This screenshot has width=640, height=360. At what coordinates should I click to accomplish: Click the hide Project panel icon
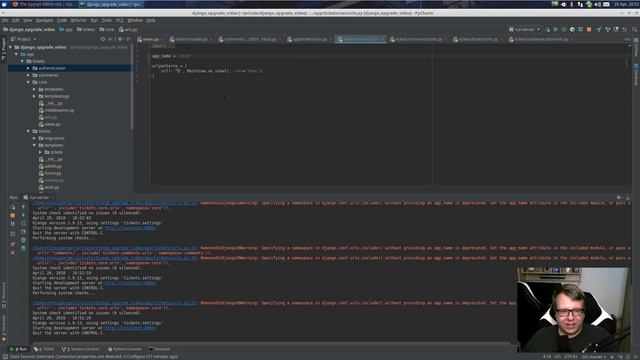coord(129,39)
